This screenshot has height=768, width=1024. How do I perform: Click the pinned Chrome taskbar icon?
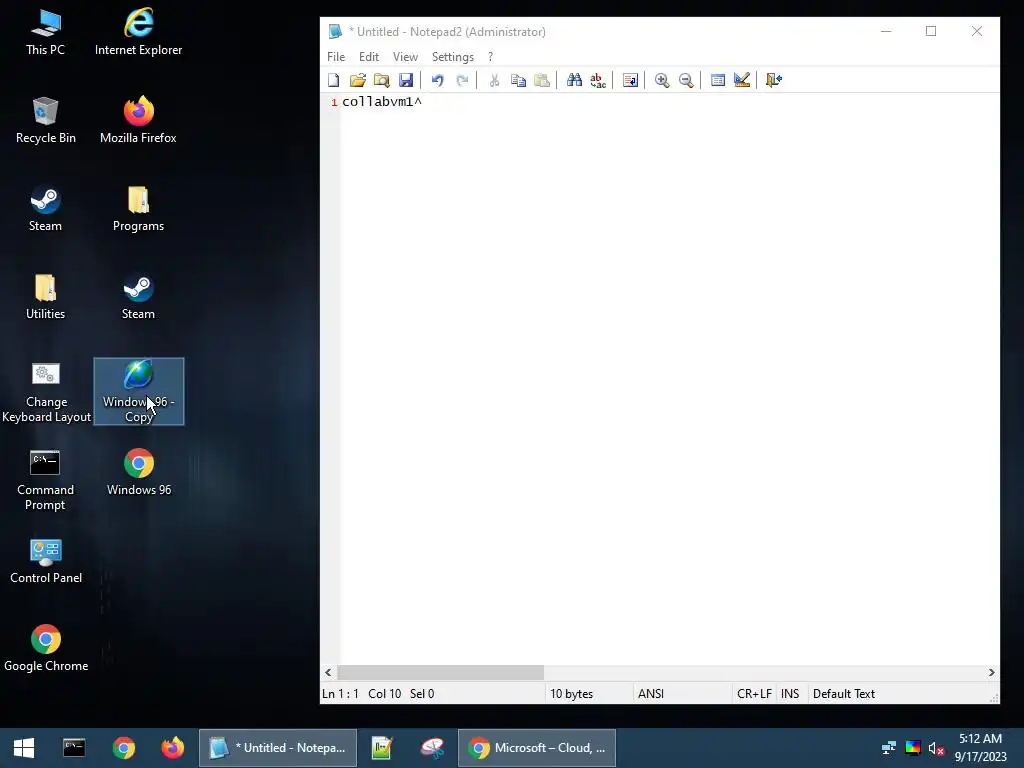point(123,748)
